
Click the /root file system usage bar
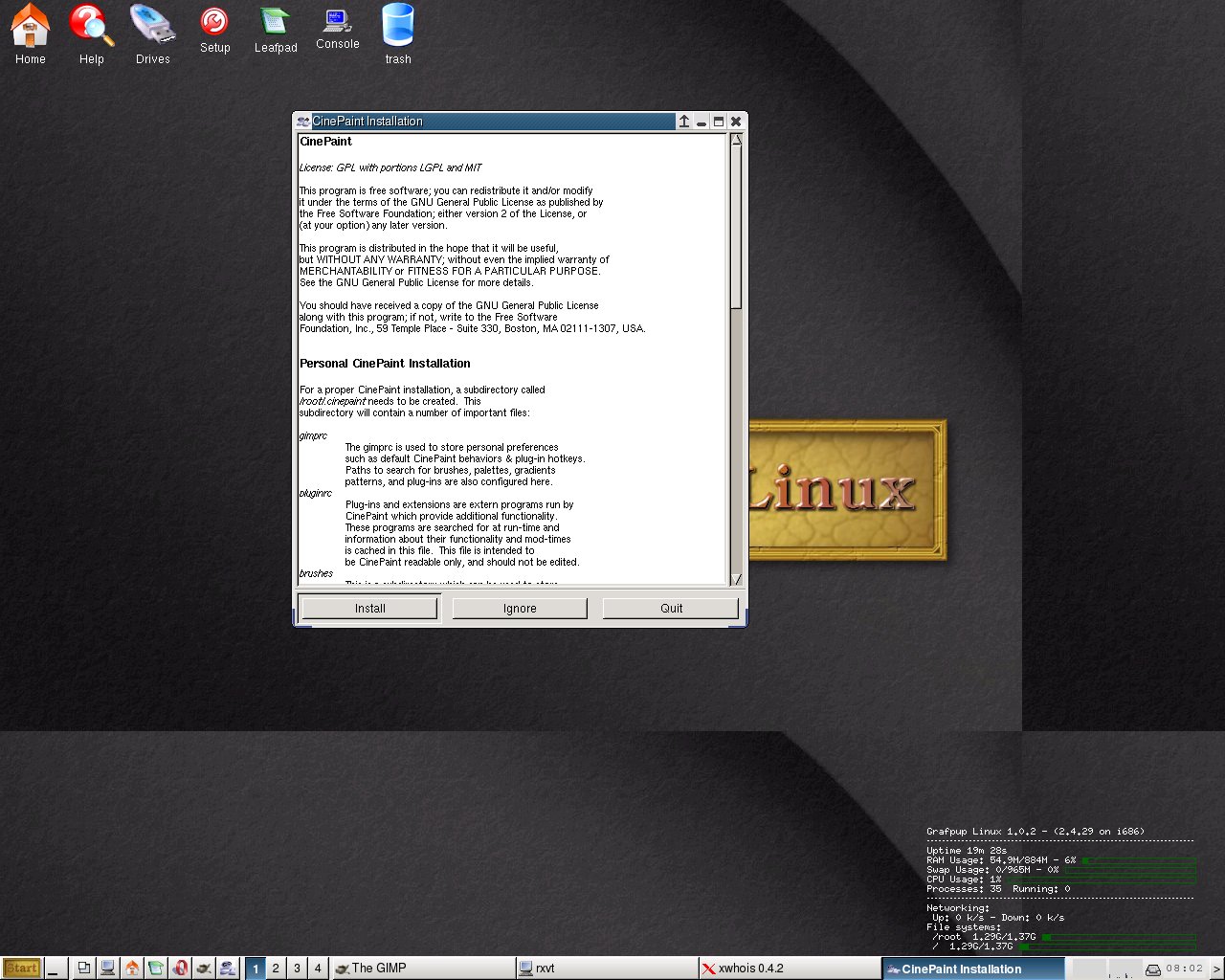[1118, 937]
